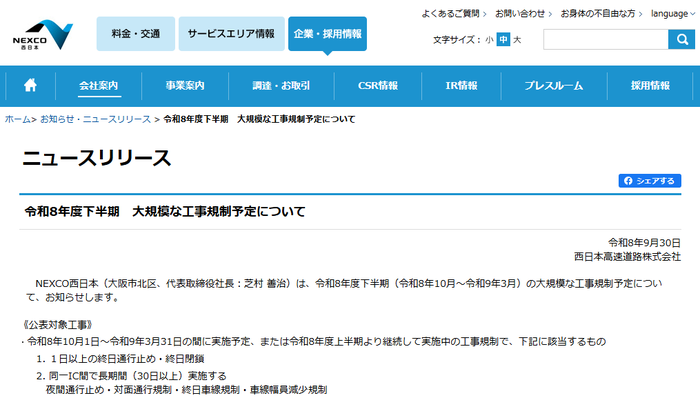
Task: Go to the home icon in navigation
Action: pyautogui.click(x=30, y=85)
